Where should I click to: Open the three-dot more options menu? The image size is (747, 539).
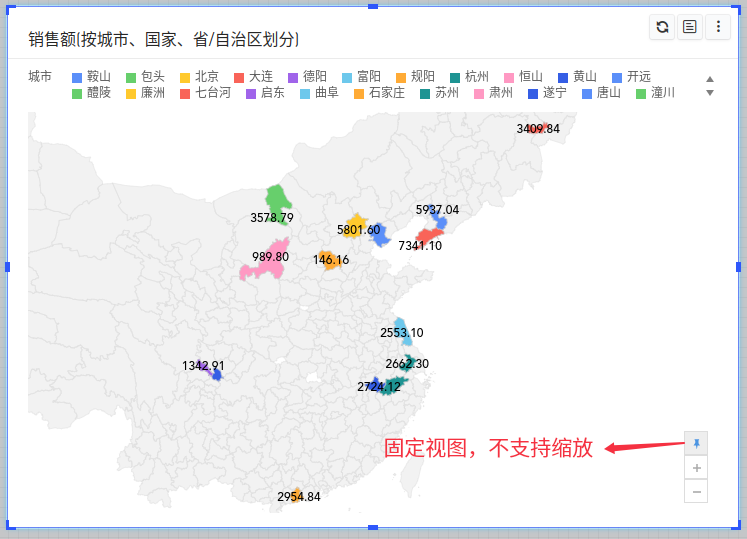tap(718, 28)
